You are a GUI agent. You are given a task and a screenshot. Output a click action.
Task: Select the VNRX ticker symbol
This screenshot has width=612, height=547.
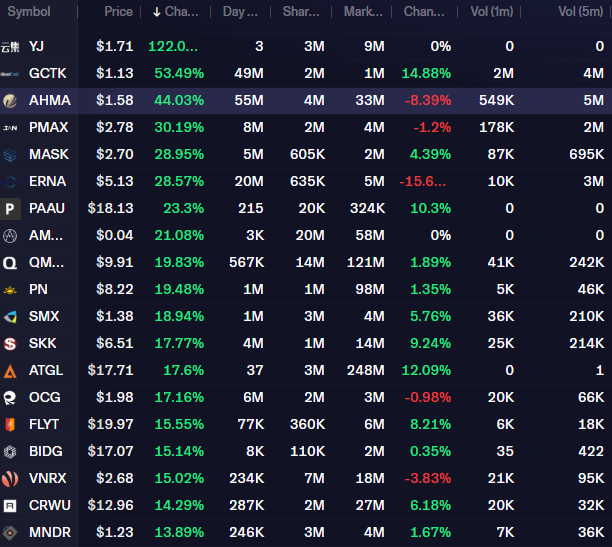[48, 478]
